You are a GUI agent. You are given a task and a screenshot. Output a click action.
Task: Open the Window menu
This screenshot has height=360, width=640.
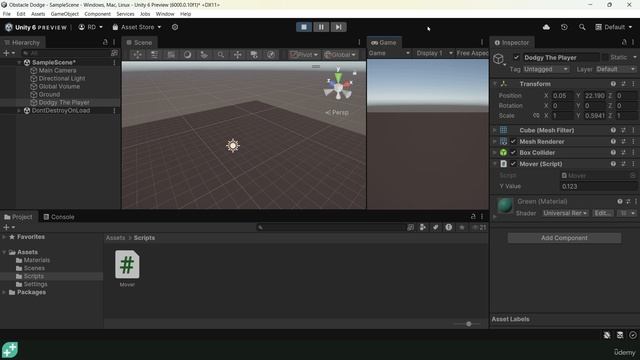tap(165, 14)
